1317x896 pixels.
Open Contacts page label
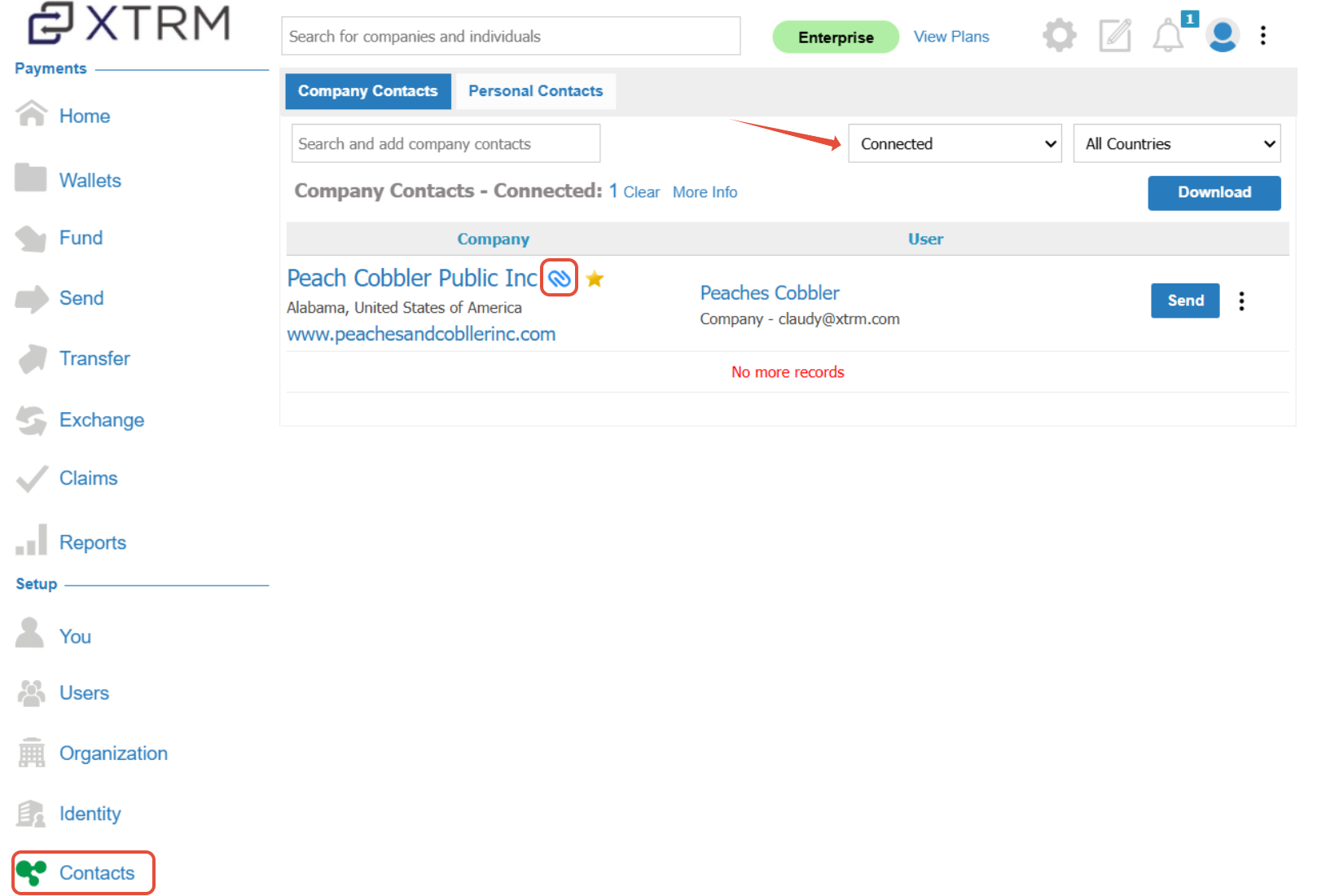point(97,873)
